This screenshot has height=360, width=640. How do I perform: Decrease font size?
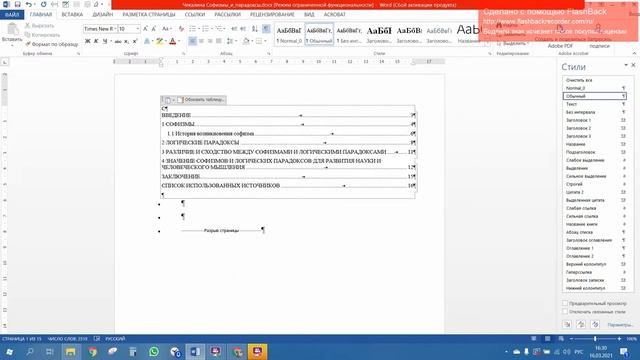click(x=154, y=29)
